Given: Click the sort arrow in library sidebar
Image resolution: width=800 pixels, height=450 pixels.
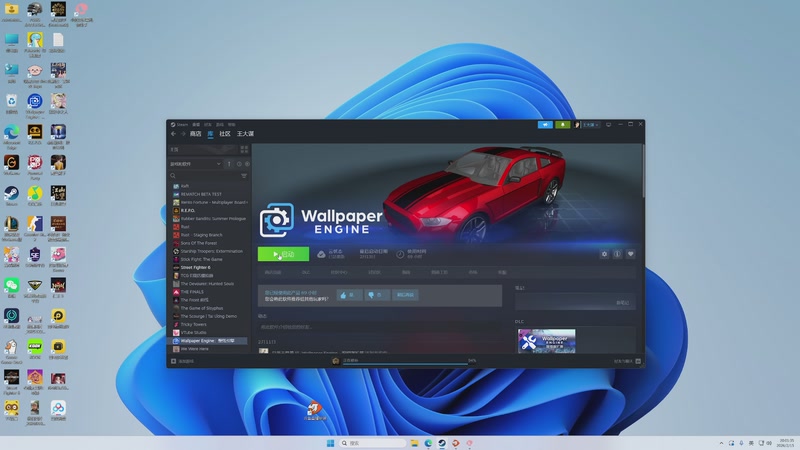Looking at the screenshot, I should [229, 164].
